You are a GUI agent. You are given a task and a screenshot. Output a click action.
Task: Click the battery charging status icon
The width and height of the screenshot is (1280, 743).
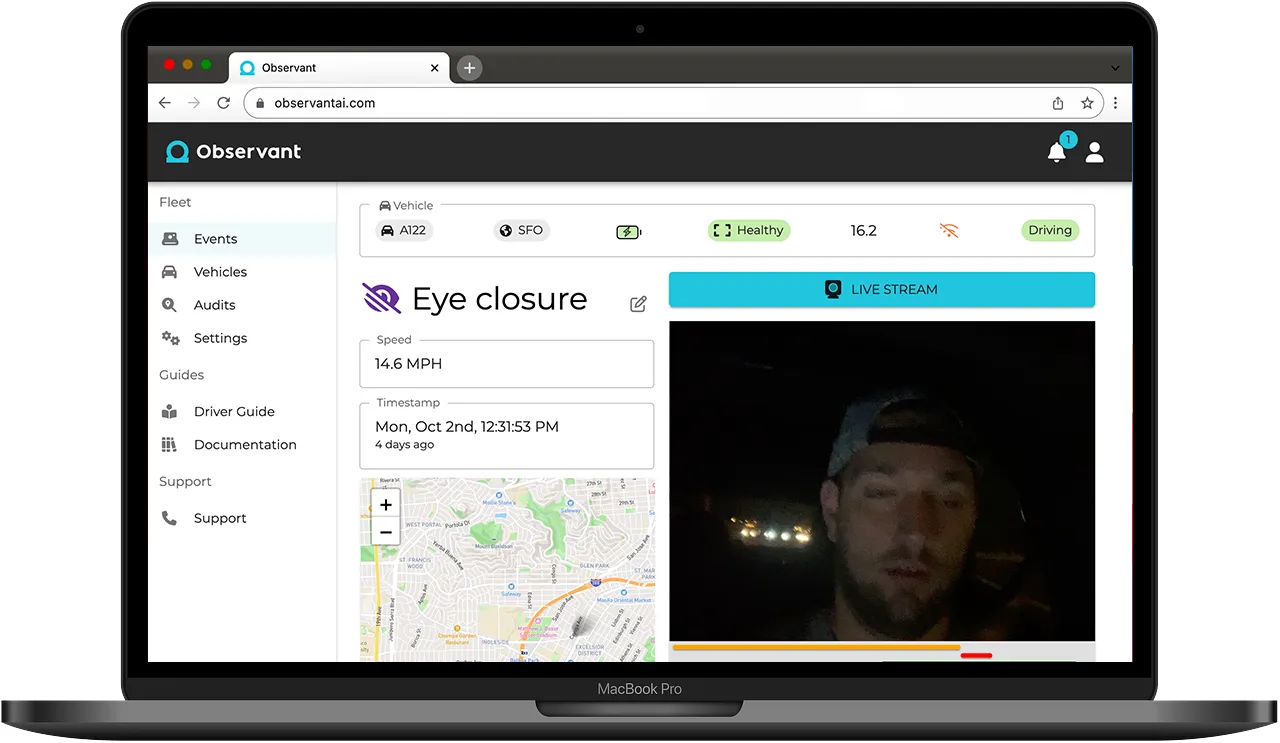tap(628, 232)
